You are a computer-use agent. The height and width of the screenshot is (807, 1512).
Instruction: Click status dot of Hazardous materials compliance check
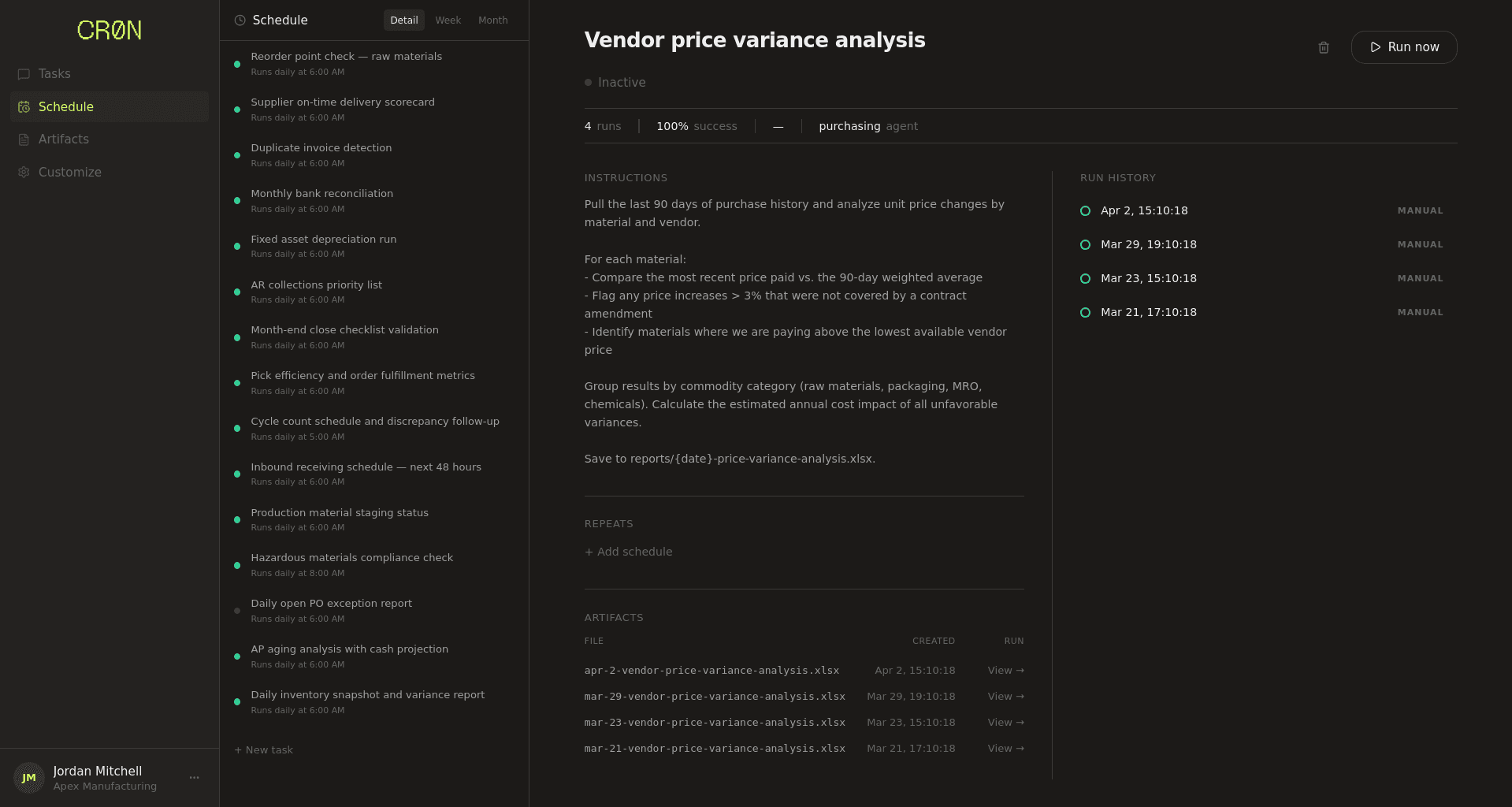(237, 565)
